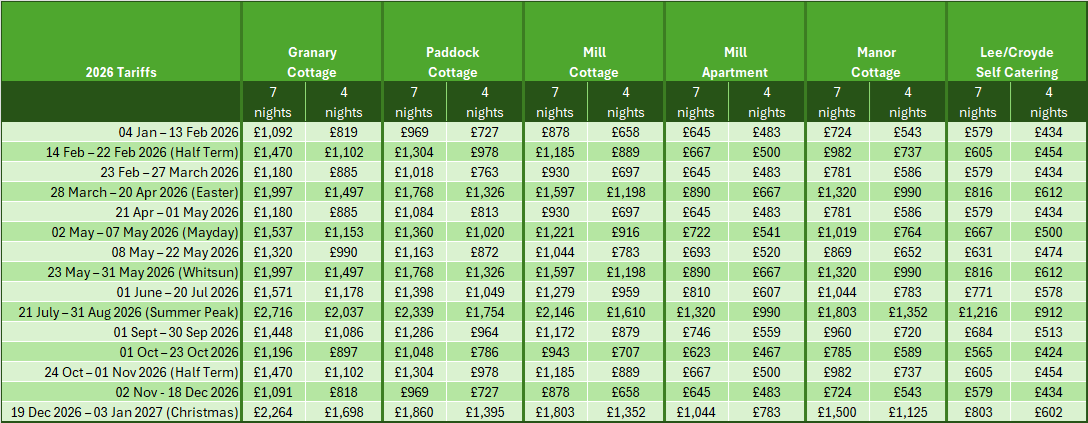Image resolution: width=1088 pixels, height=423 pixels.
Task: Select the £1,044 Mill Apartment Christmas price
Action: tap(697, 413)
